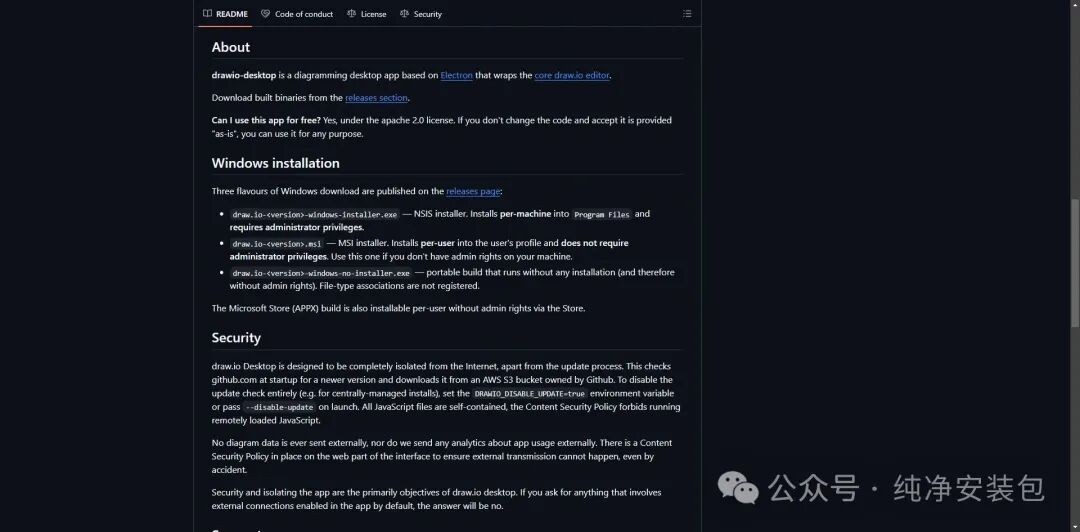Open the releases page link

coord(473,191)
